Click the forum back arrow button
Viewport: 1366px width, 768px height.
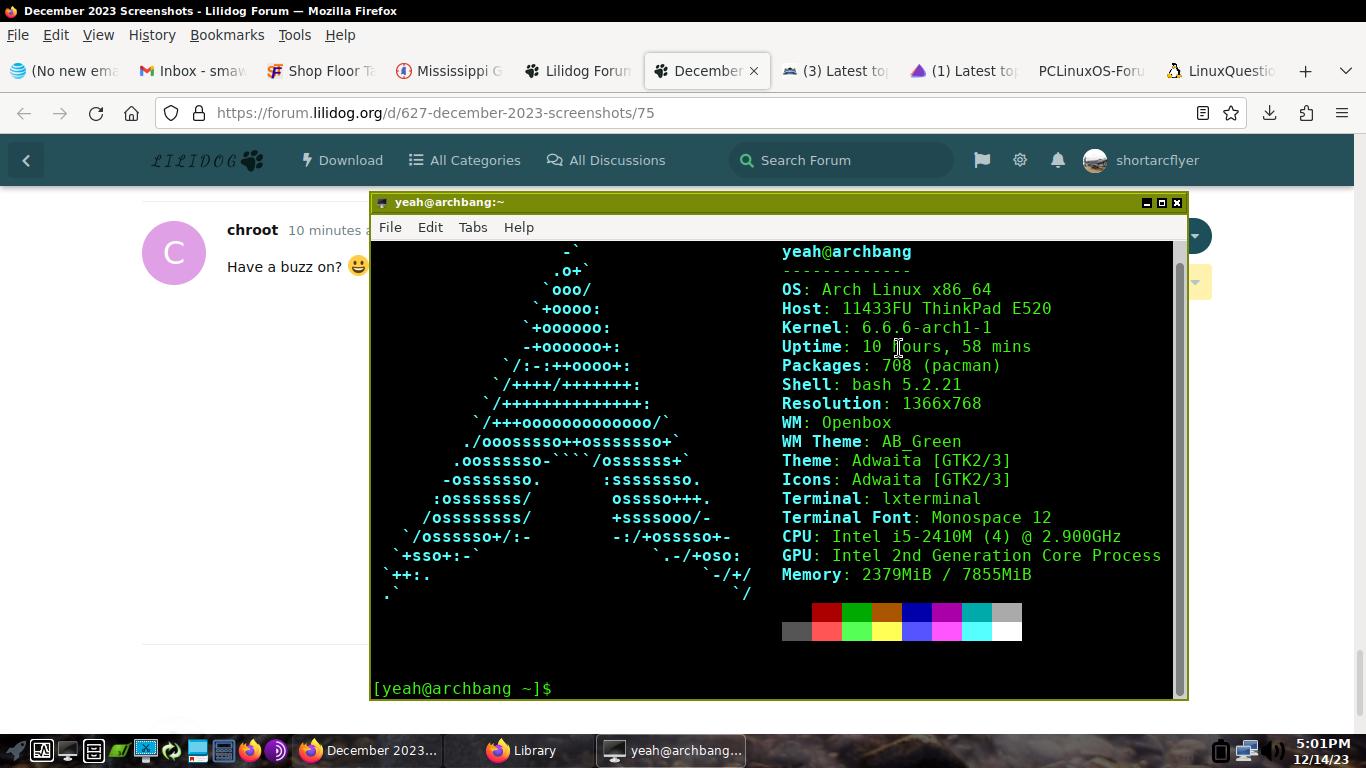click(26, 160)
